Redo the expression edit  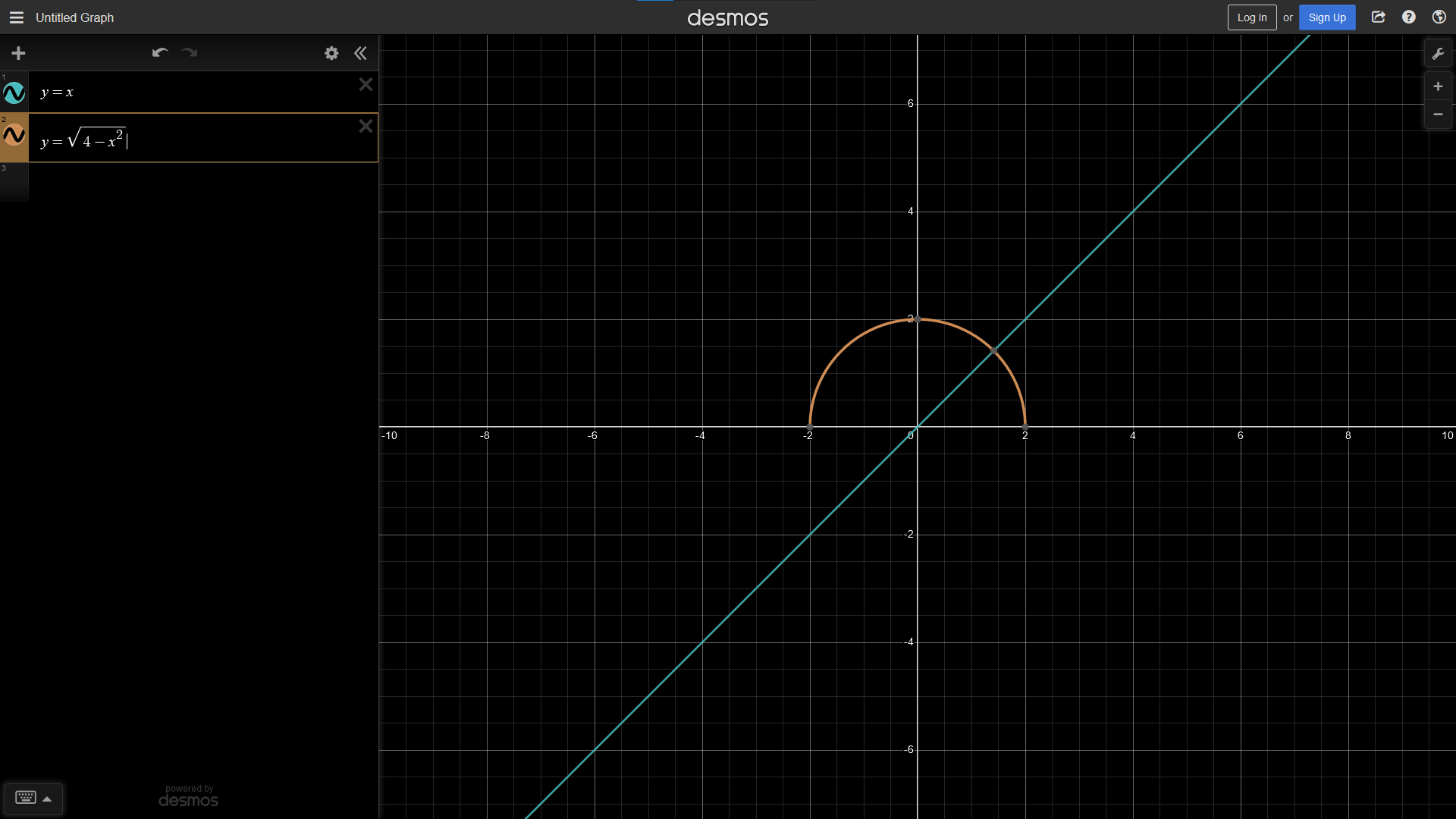pyautogui.click(x=190, y=52)
